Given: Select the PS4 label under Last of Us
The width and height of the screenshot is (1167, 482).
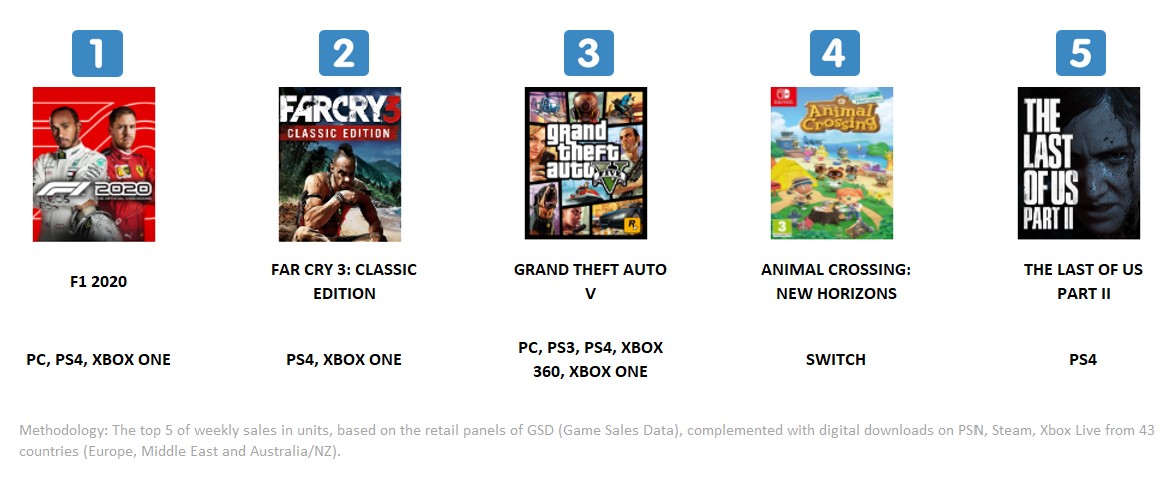Looking at the screenshot, I should [1083, 360].
